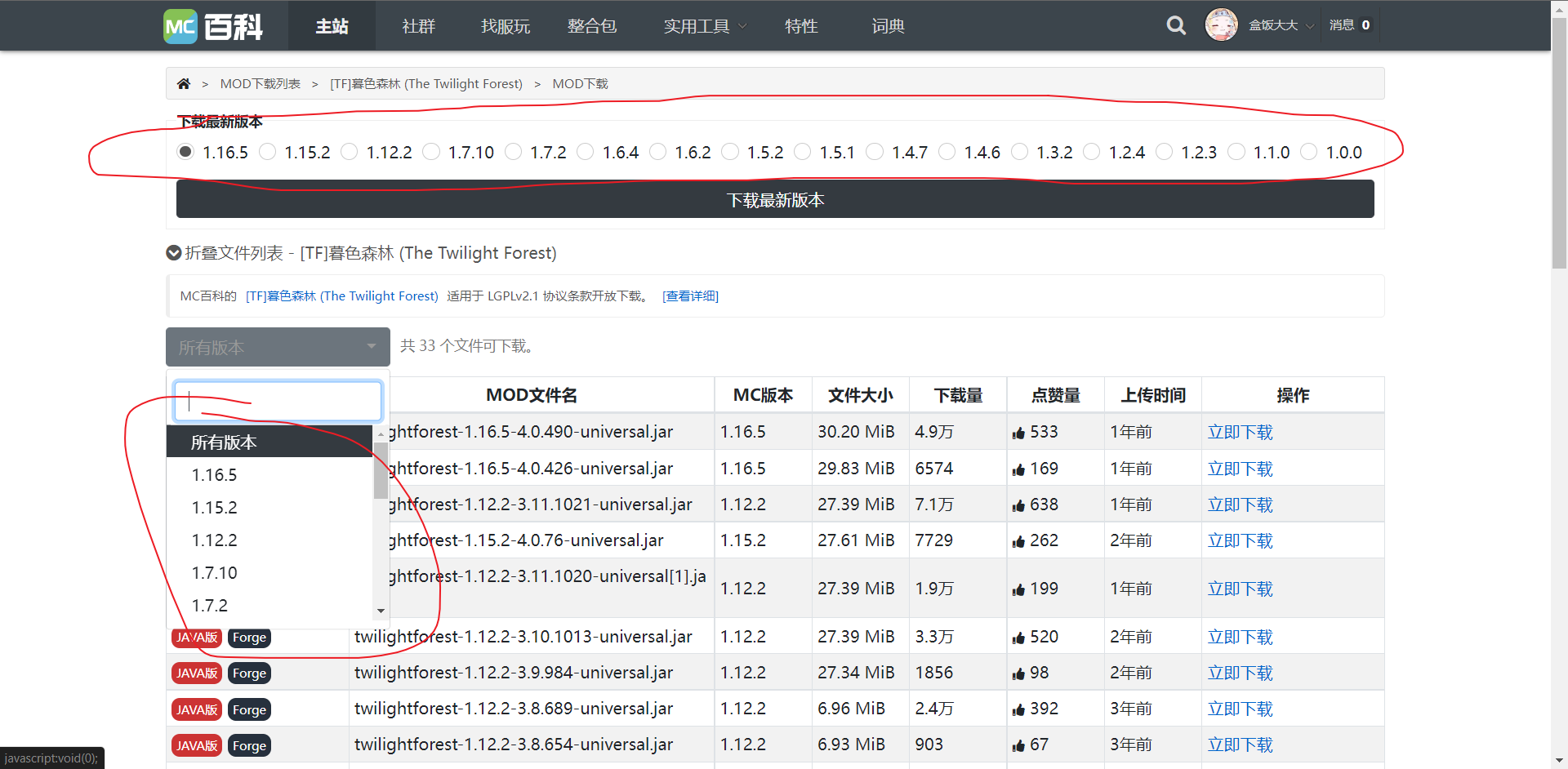Open the 整合包 navigation tab
This screenshot has width=1568, height=769.
pos(592,26)
